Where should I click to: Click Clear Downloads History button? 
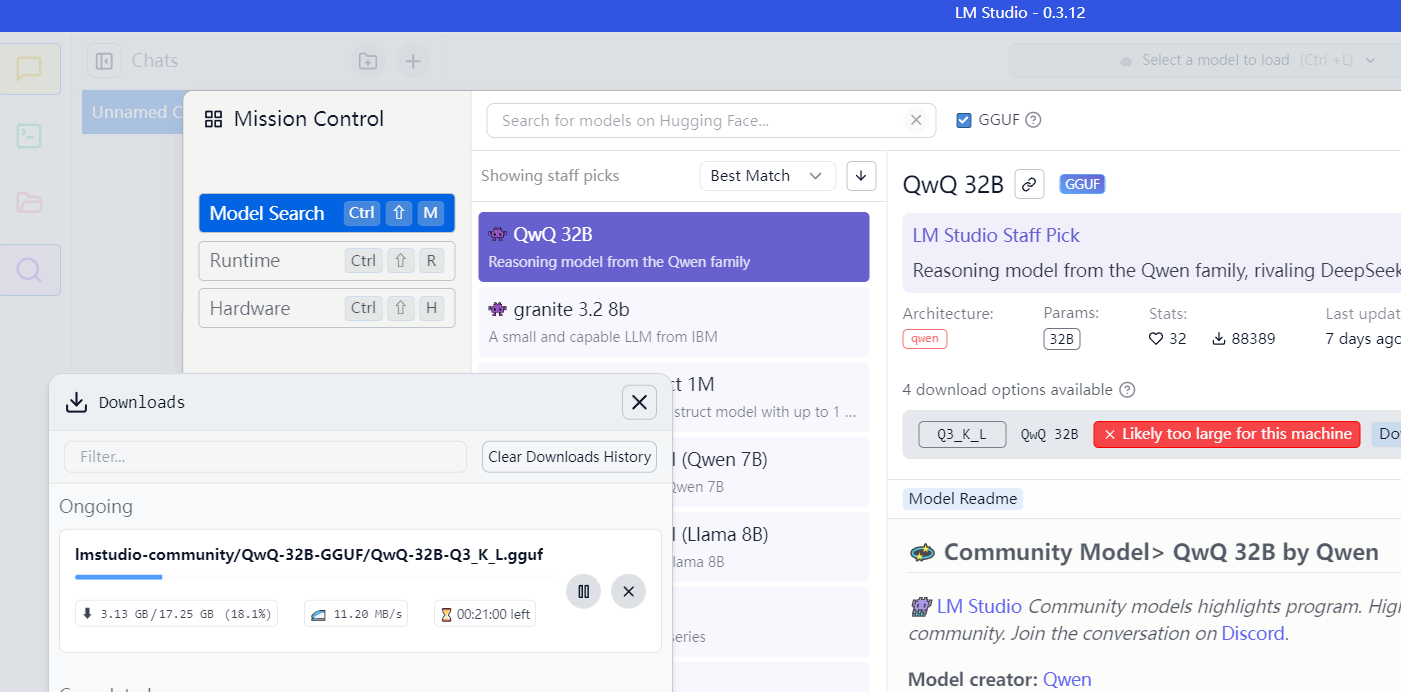pos(569,457)
